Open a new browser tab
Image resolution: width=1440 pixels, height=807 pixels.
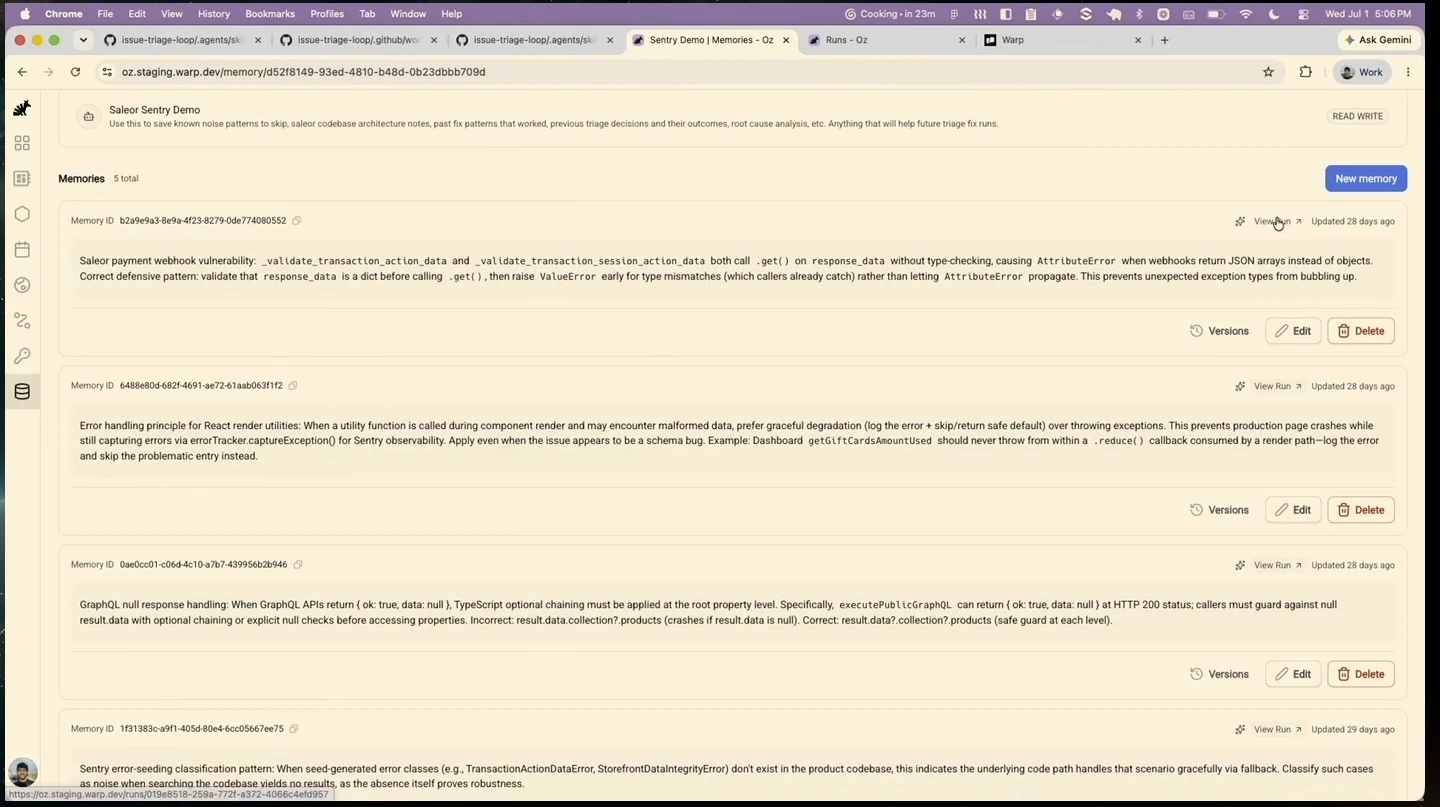click(1165, 40)
